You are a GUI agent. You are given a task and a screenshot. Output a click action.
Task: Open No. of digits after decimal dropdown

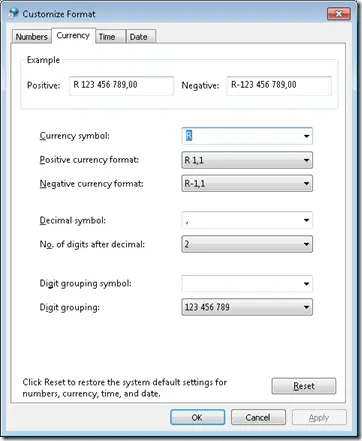click(x=247, y=244)
